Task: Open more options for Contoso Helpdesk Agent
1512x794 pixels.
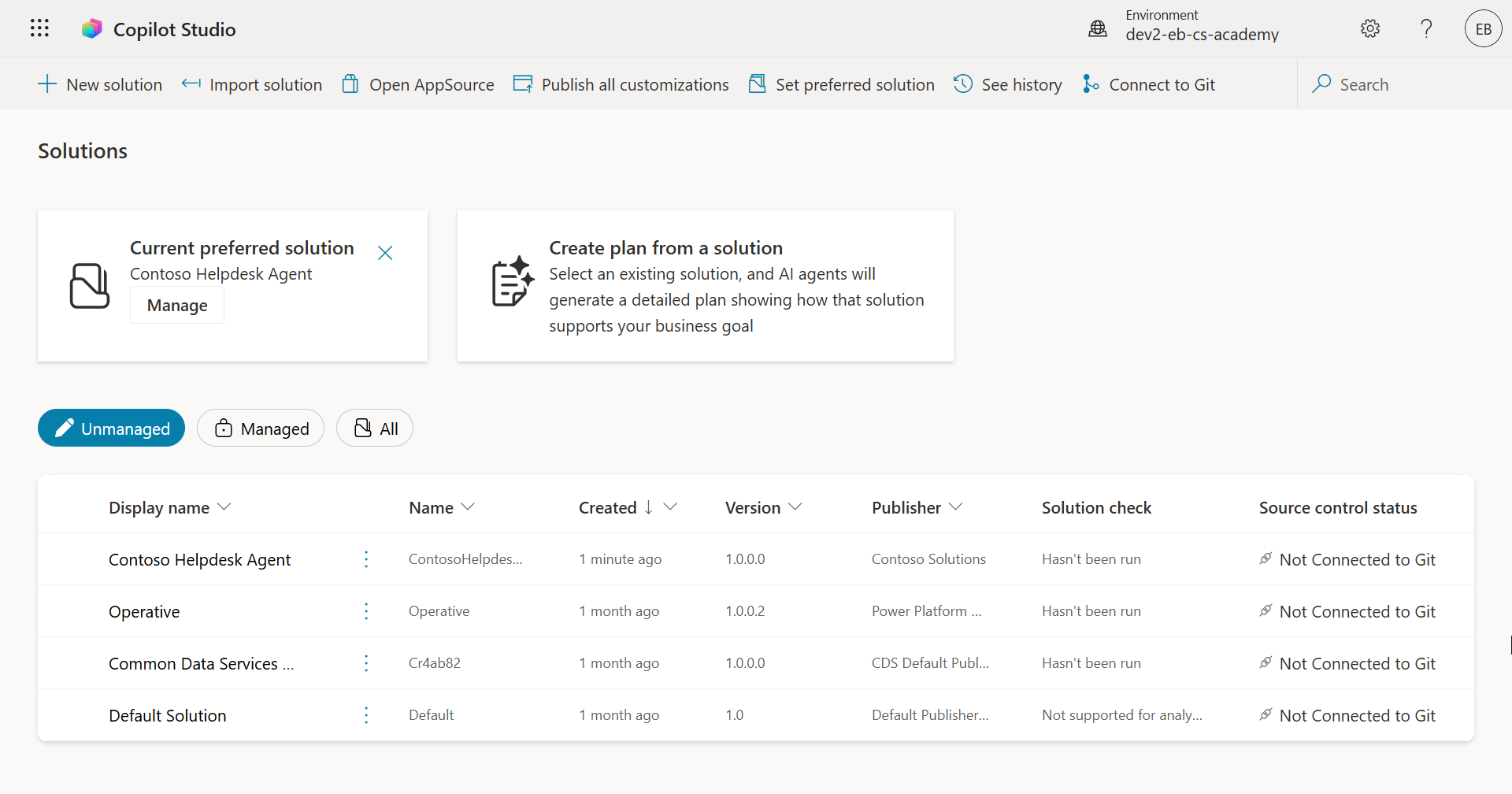Action: pyautogui.click(x=366, y=559)
